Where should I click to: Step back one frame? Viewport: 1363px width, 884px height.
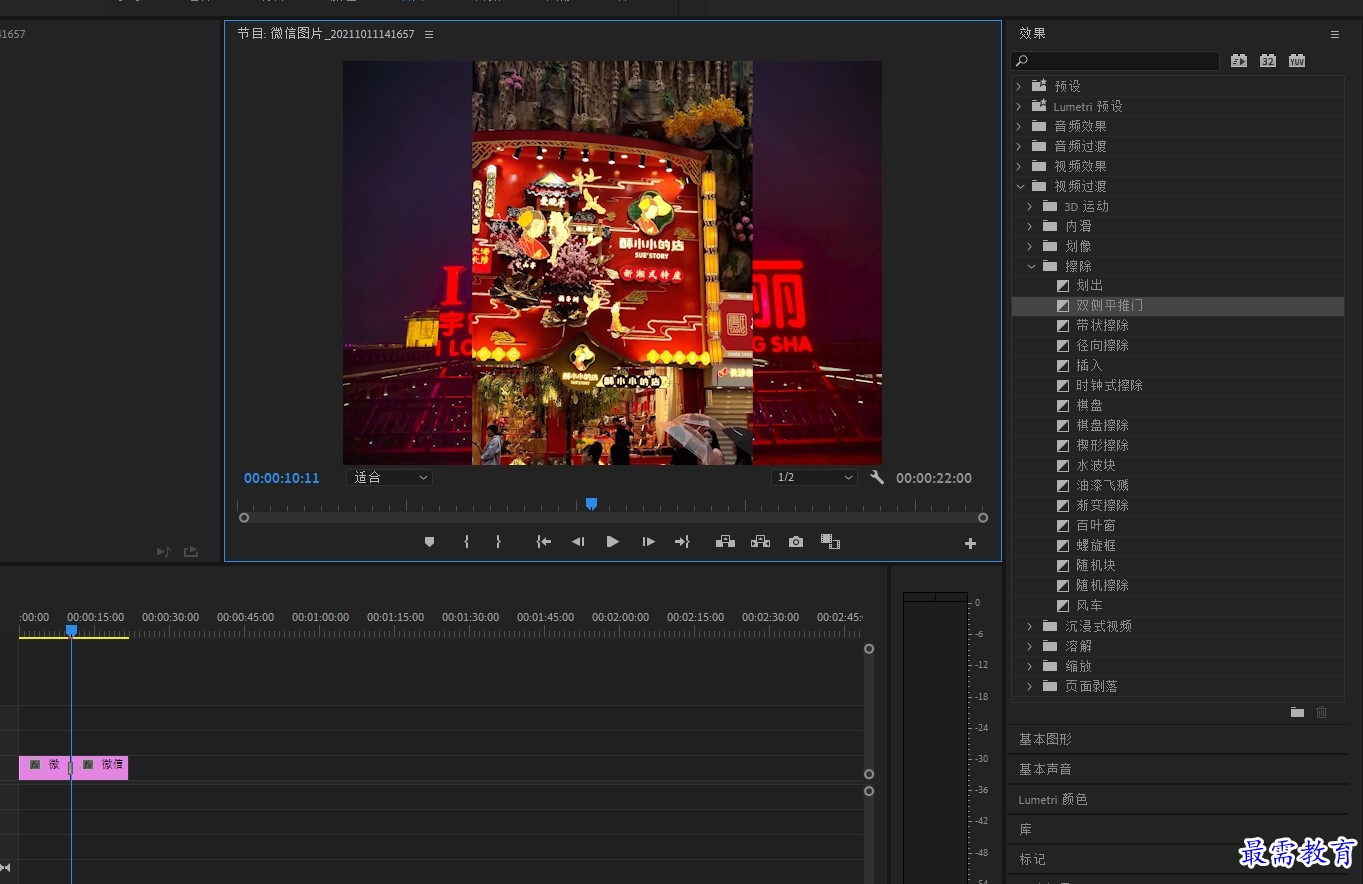[x=578, y=542]
